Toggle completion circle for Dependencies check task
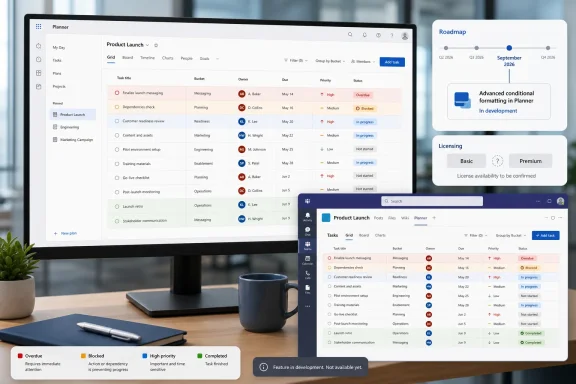 tap(117, 107)
